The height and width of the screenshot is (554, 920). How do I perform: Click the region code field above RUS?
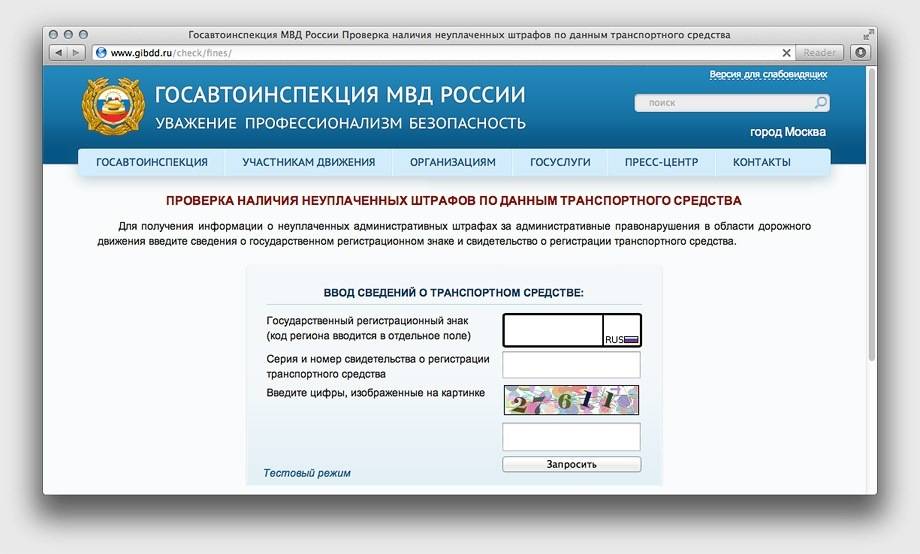(621, 325)
